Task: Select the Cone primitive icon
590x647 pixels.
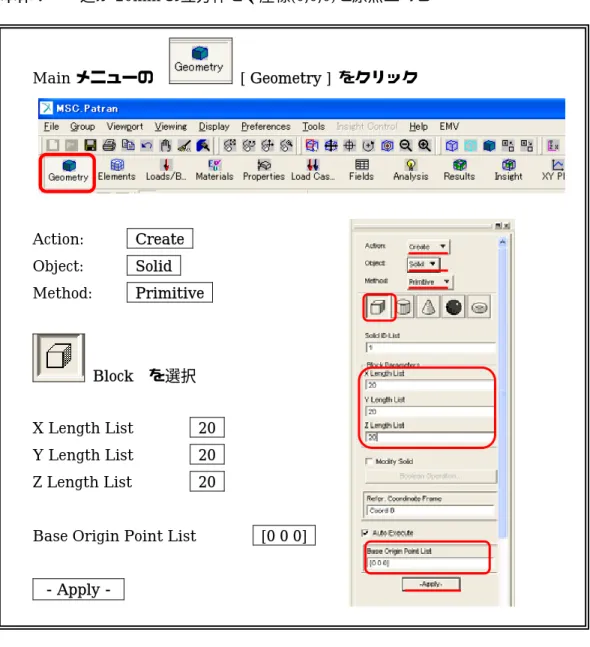Action: (x=428, y=307)
